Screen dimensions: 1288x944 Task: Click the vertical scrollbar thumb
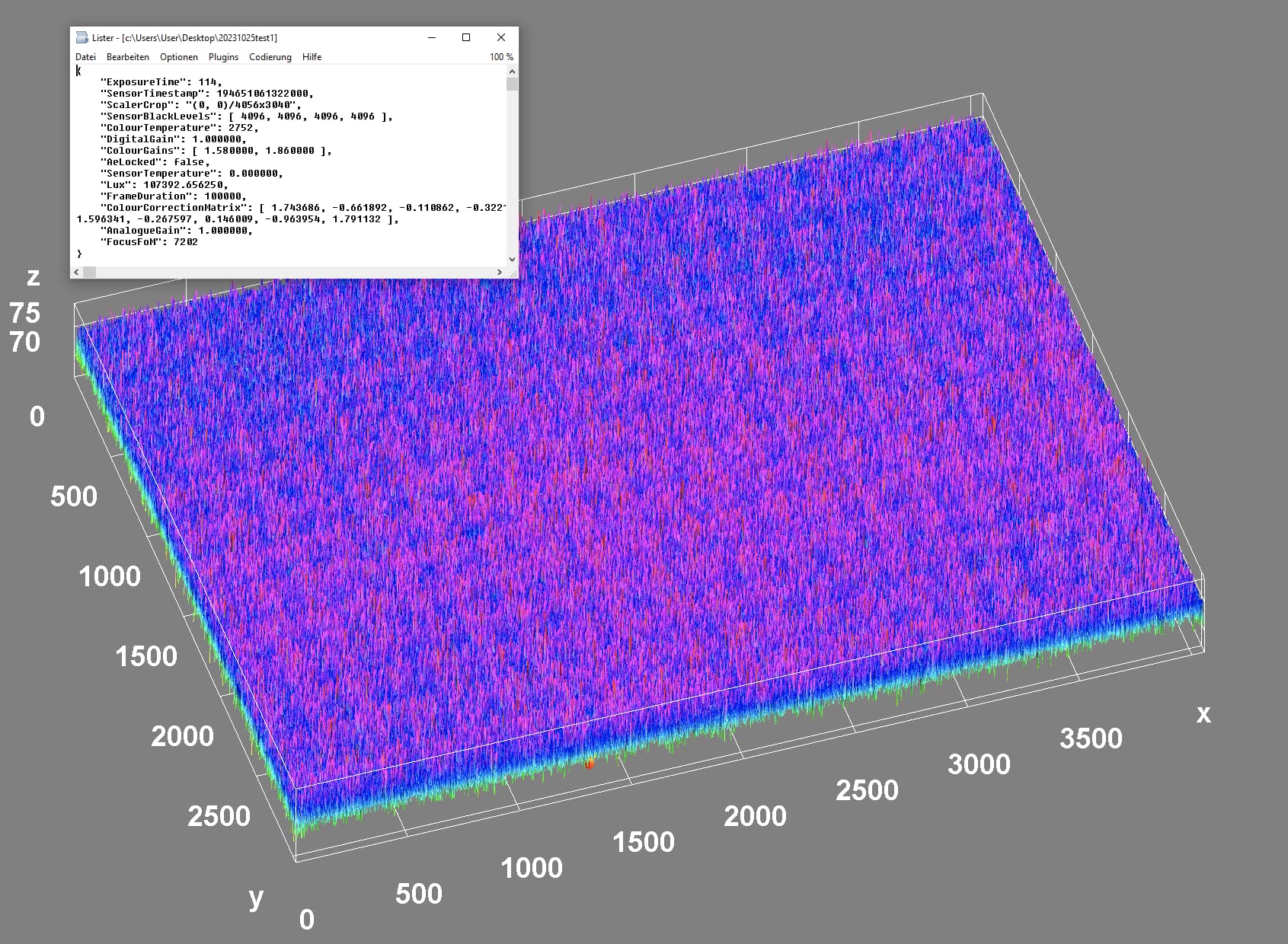(512, 84)
